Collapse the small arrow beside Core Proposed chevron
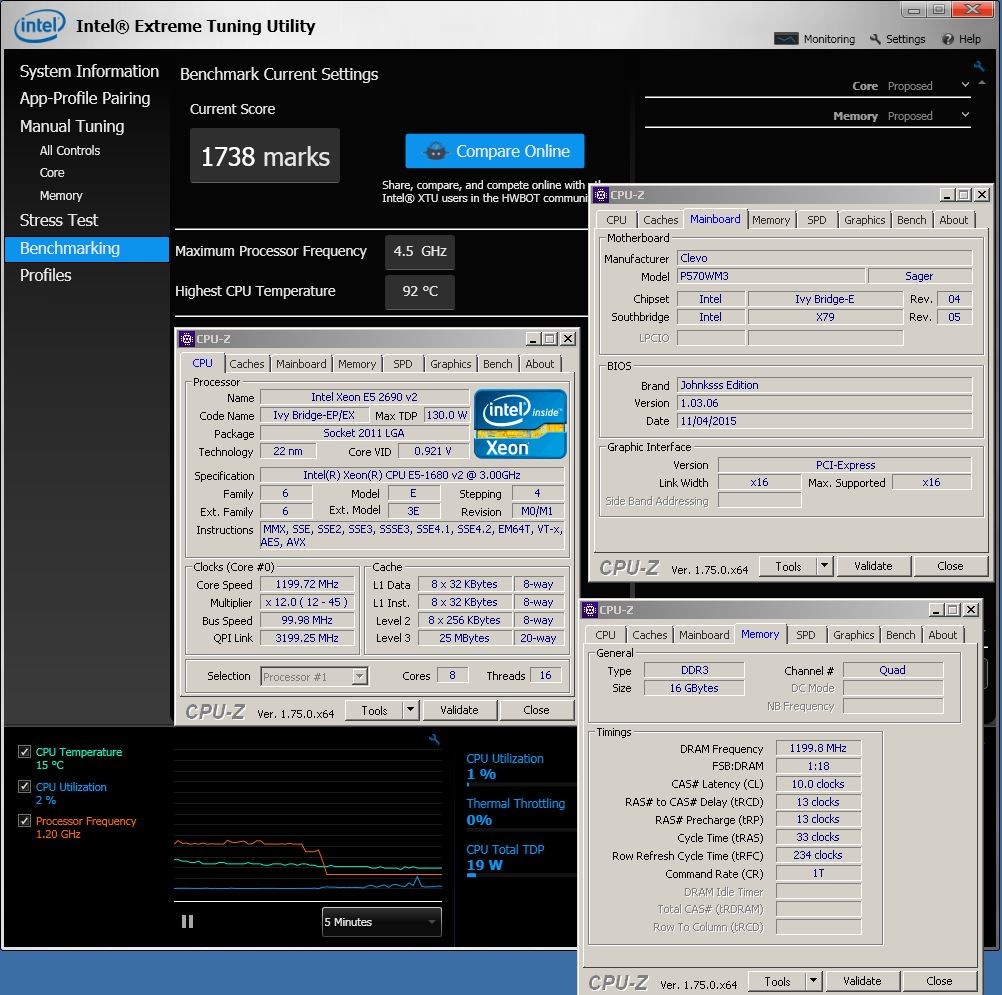 tap(982, 83)
